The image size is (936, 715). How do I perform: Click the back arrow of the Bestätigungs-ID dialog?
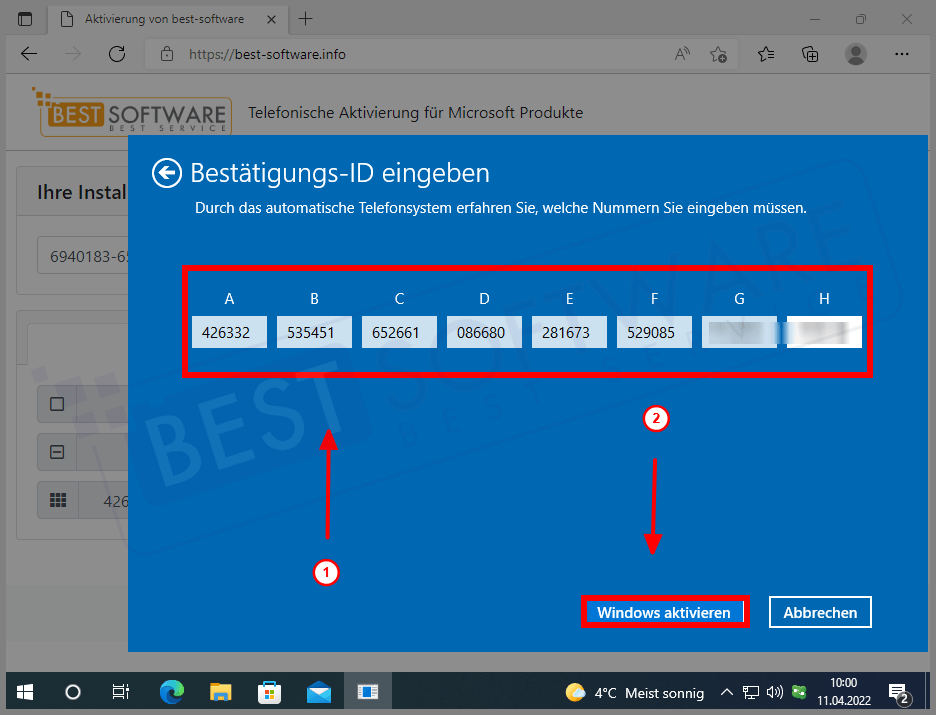(x=166, y=173)
